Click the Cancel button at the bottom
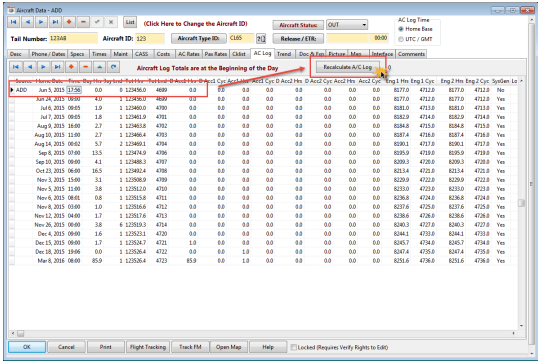Screen dimensions: 538x361 [66, 347]
